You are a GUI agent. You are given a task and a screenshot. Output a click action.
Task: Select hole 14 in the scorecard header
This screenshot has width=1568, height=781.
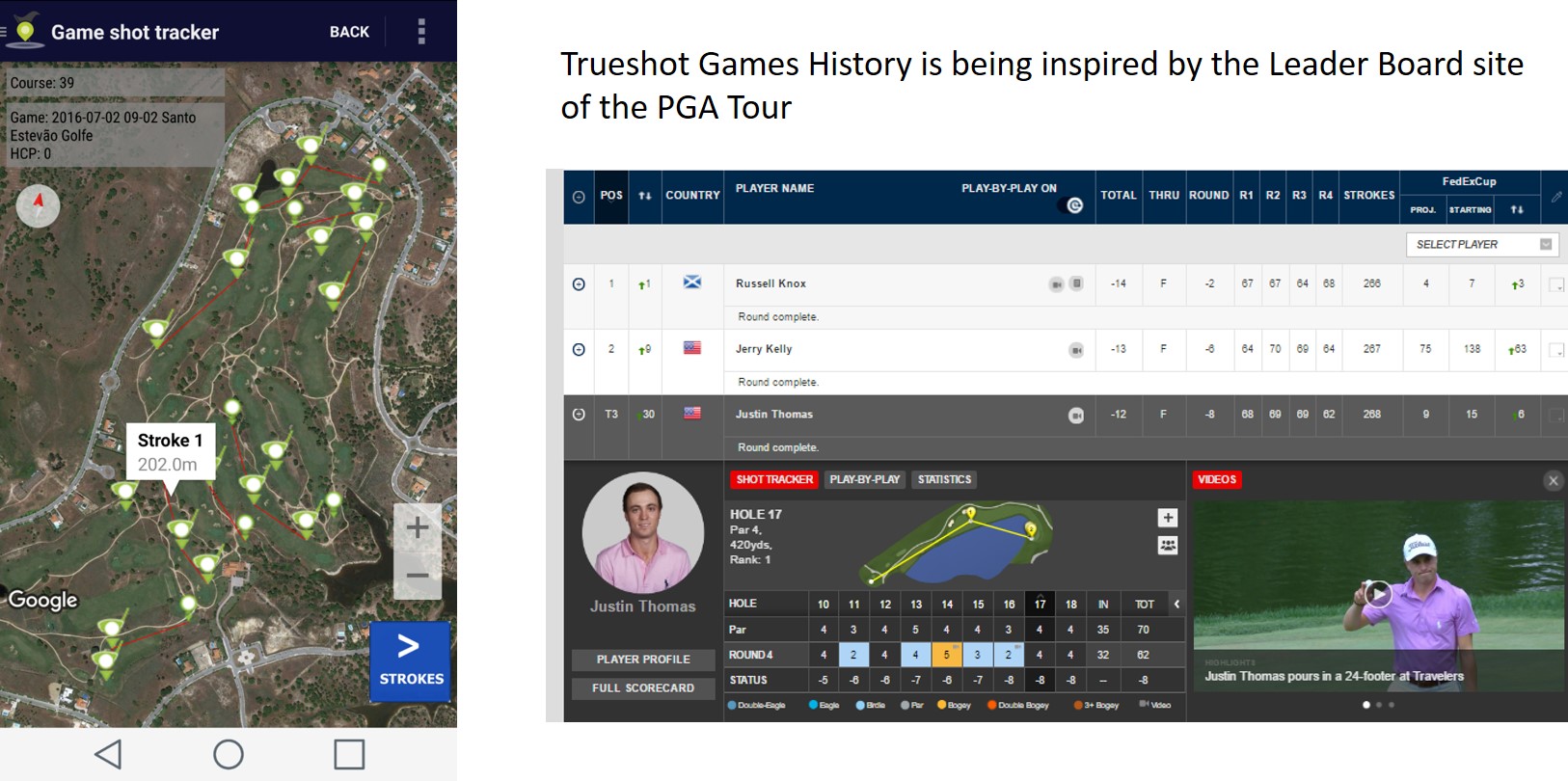[x=947, y=605]
